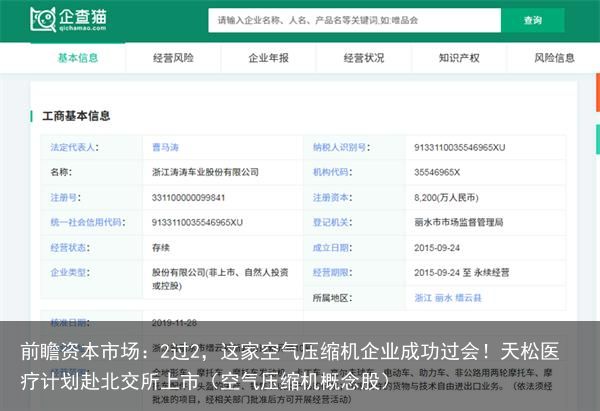Click the 企业类型 label

(x=70, y=272)
